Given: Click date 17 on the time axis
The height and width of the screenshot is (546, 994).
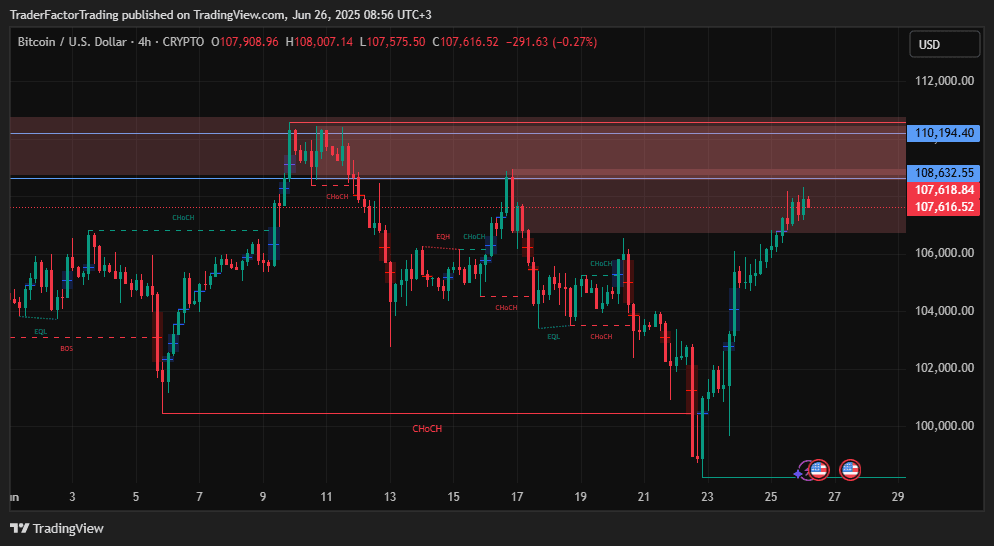Looking at the screenshot, I should click(x=517, y=497).
